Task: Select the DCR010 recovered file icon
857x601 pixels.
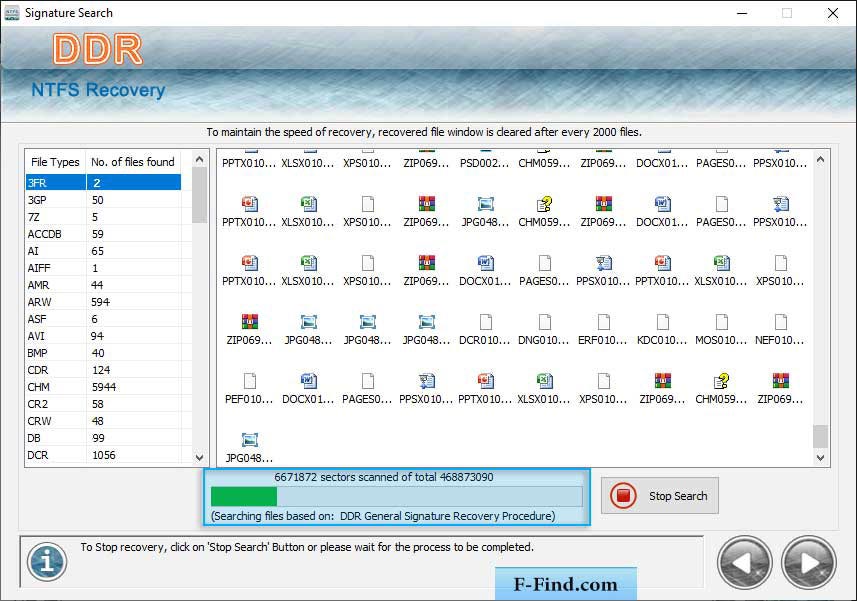Action: pos(485,322)
